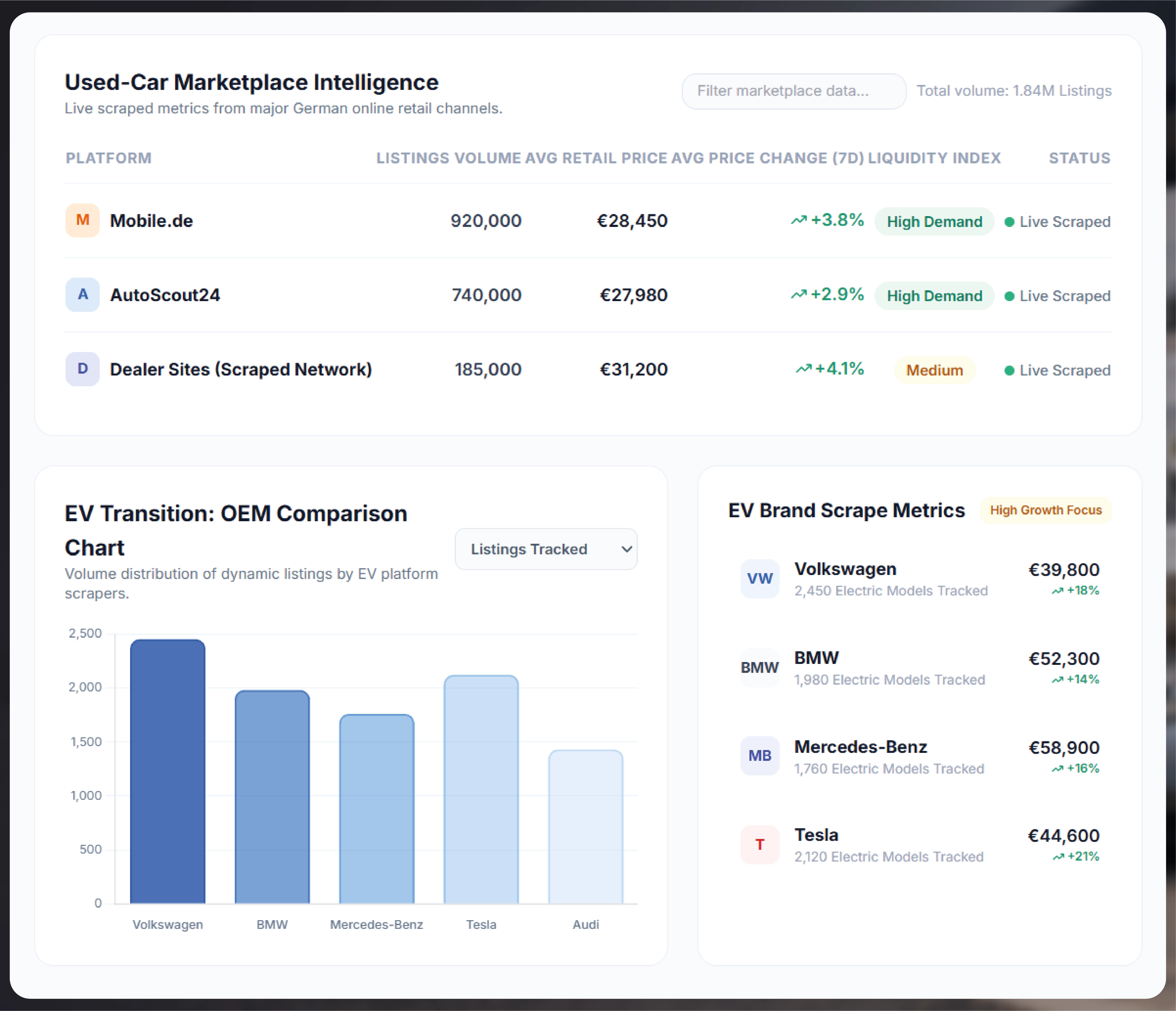Click 2,450 Electric Models Tracked text
The image size is (1176, 1011).
891,591
